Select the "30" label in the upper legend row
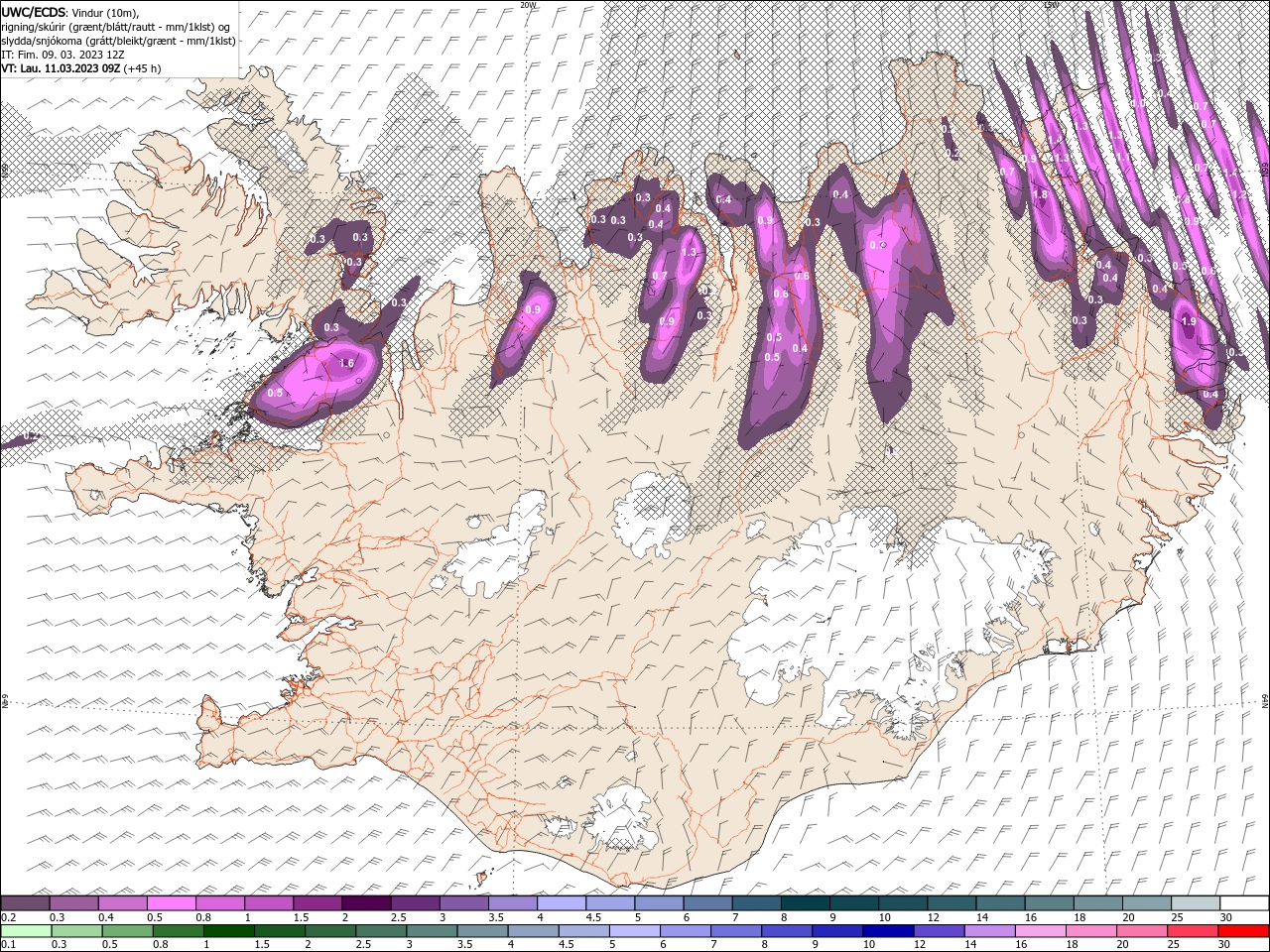Image resolution: width=1270 pixels, height=952 pixels. coord(1225,917)
